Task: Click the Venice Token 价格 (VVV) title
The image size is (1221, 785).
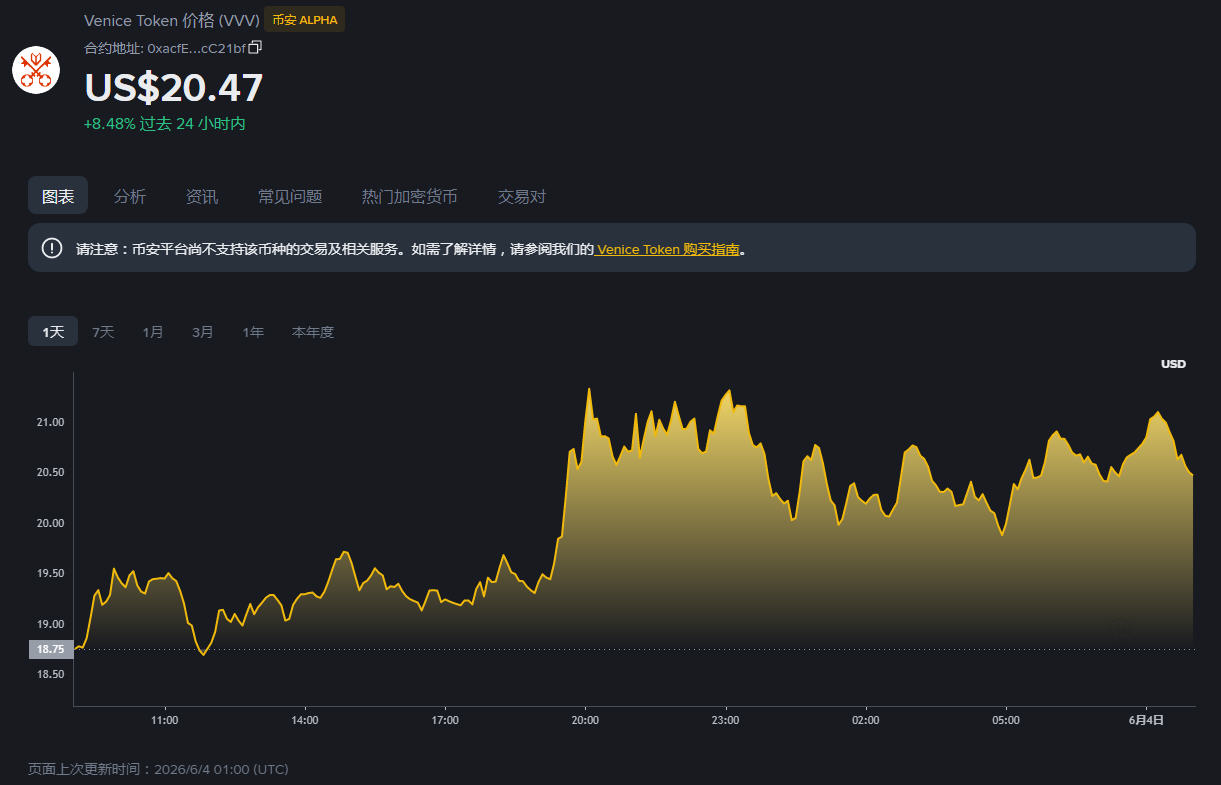Action: (172, 20)
